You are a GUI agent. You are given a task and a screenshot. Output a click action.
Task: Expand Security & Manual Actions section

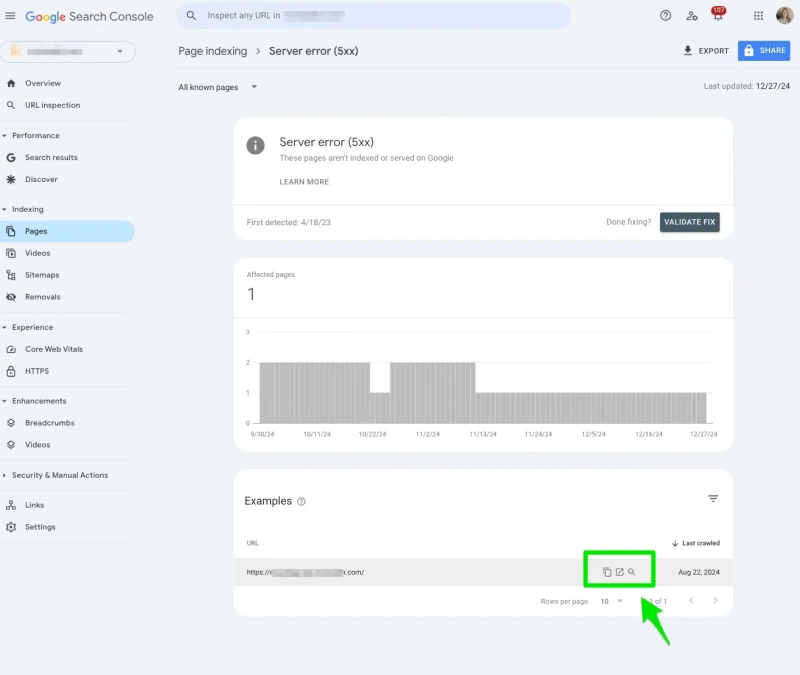tap(5, 475)
